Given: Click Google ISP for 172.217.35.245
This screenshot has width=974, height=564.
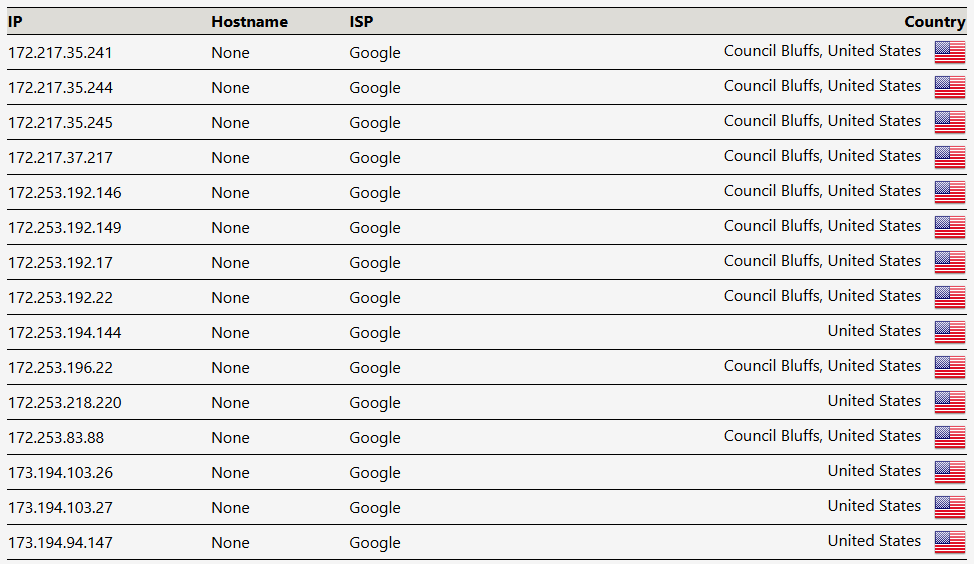Looking at the screenshot, I should pyautogui.click(x=375, y=123).
